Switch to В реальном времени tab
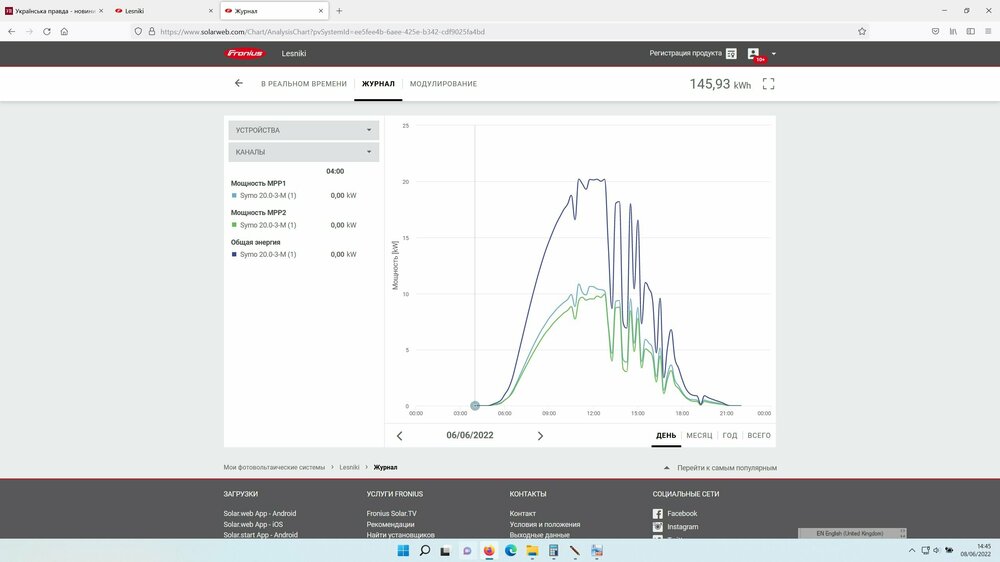1000x562 pixels. pyautogui.click(x=304, y=84)
